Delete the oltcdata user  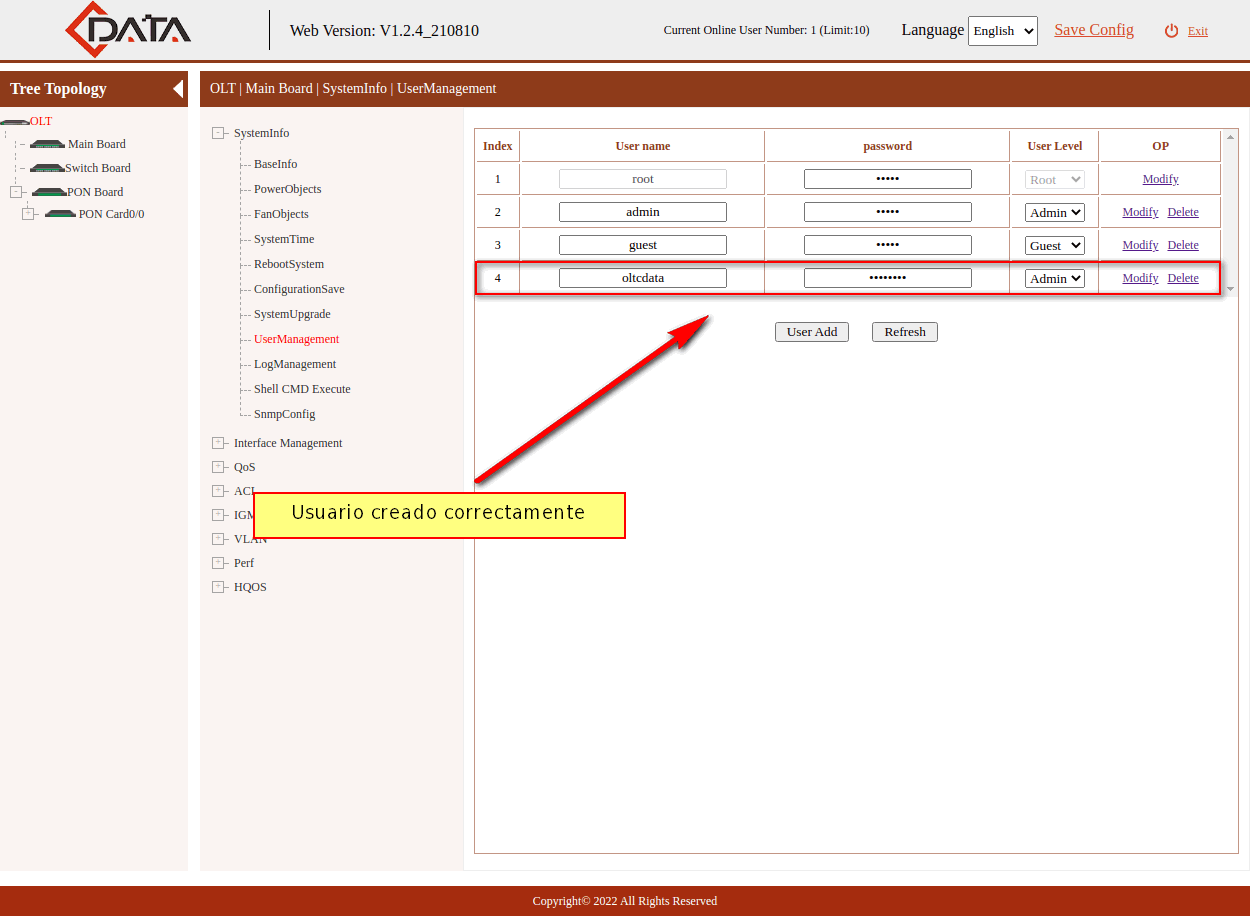(1182, 279)
